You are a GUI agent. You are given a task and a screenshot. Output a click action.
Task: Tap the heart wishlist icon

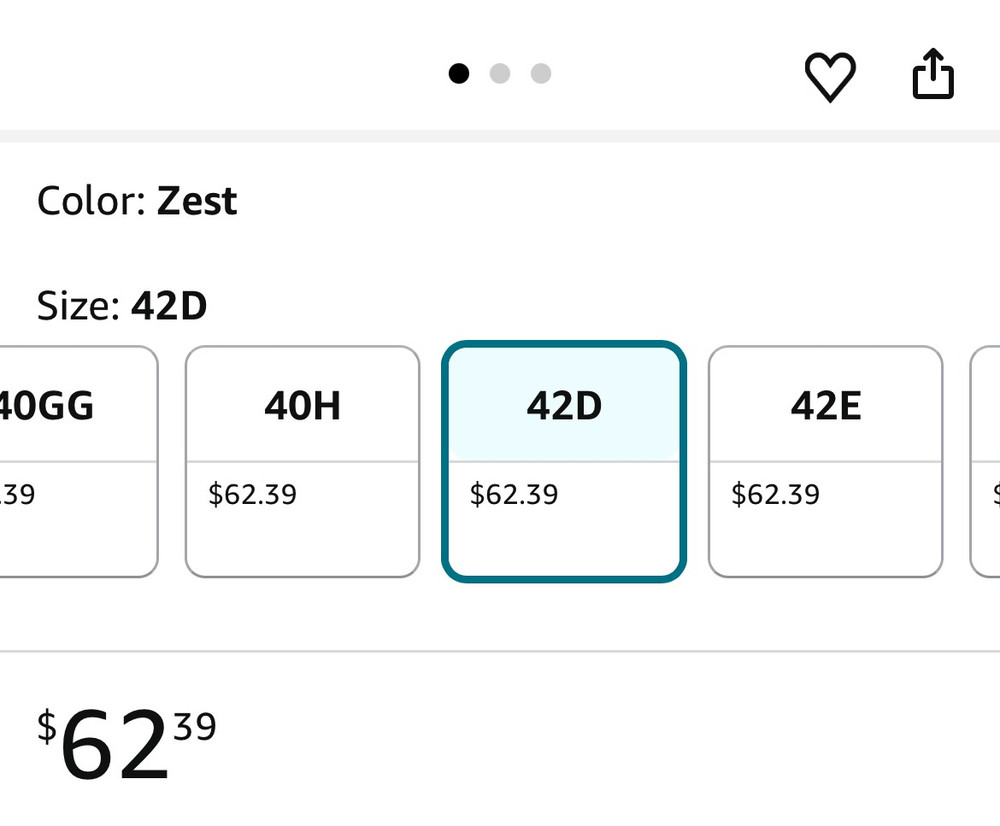830,76
